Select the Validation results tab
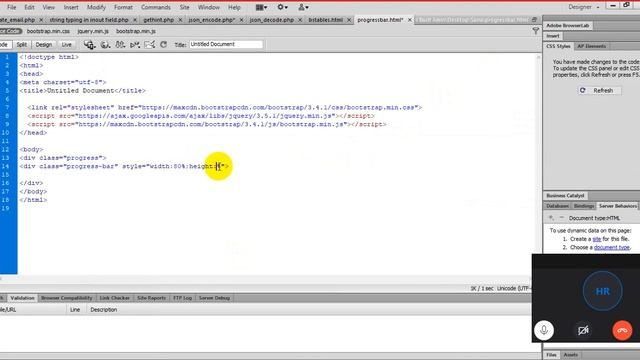Screen dimensions: 640x360 [x=22, y=298]
